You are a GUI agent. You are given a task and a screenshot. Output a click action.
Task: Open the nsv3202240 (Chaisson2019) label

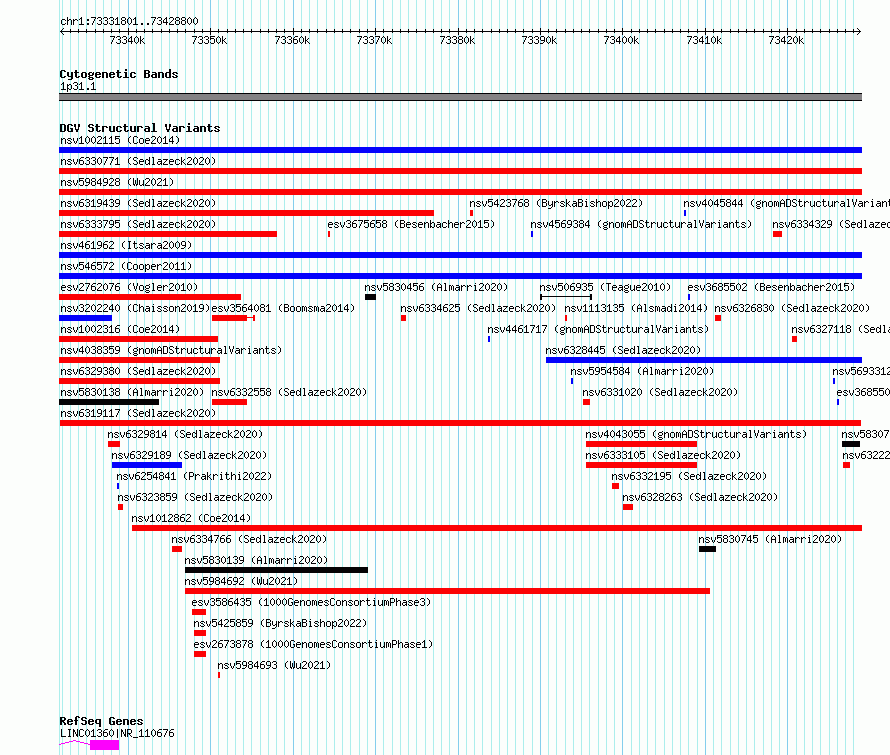(x=135, y=308)
